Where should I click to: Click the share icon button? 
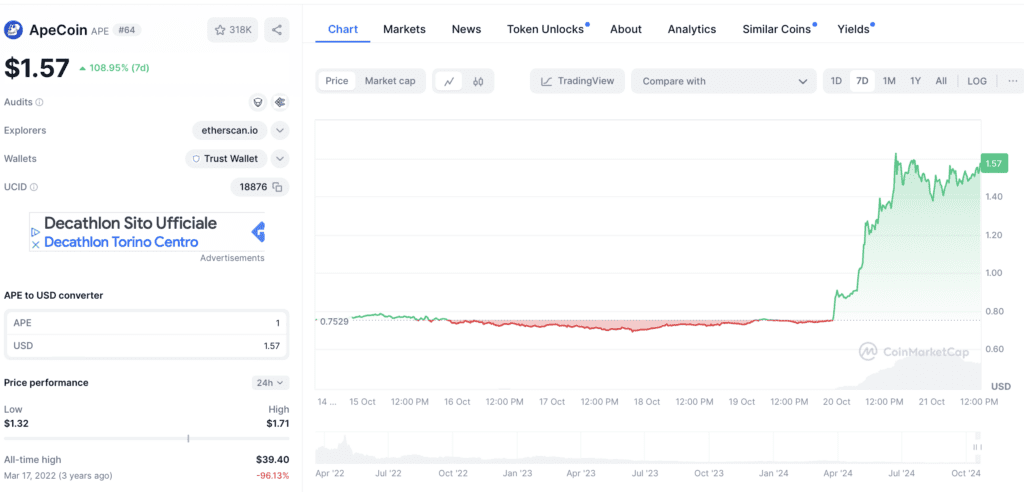pos(277,30)
